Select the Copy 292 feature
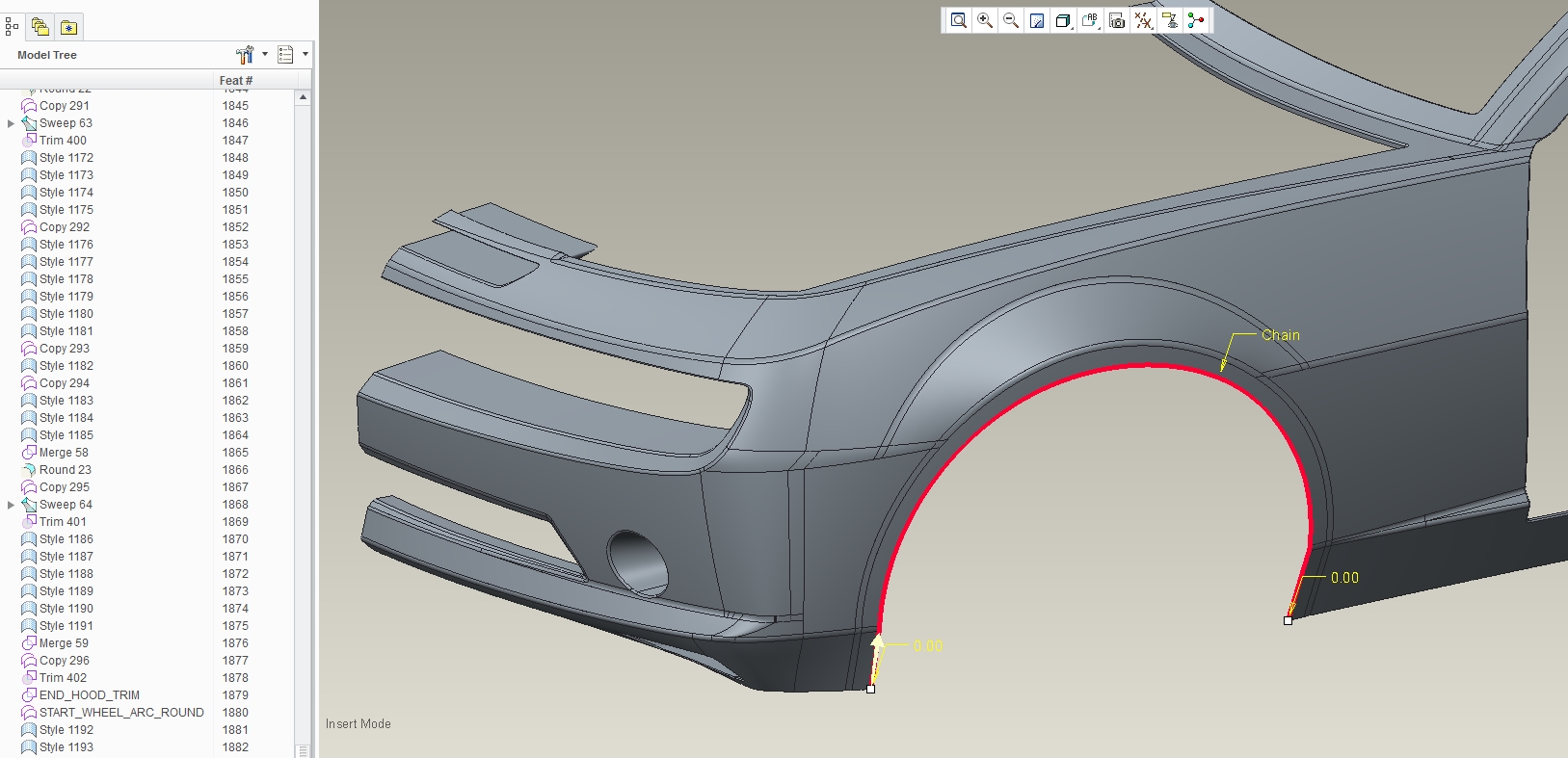The image size is (1568, 758). [x=65, y=227]
